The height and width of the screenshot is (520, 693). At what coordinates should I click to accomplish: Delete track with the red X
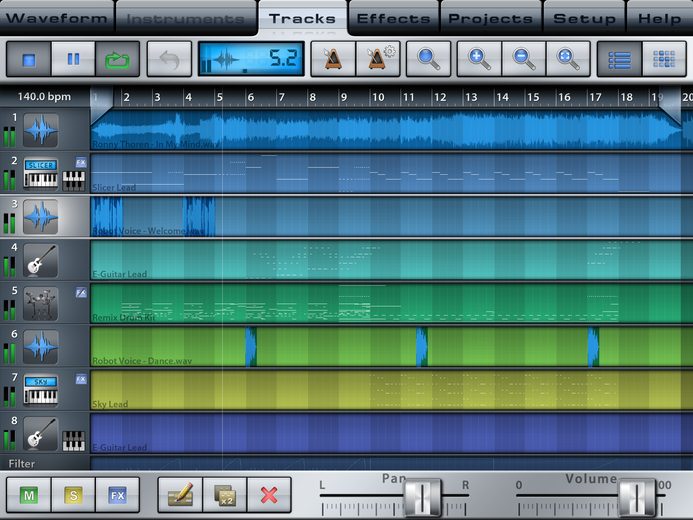[x=269, y=495]
